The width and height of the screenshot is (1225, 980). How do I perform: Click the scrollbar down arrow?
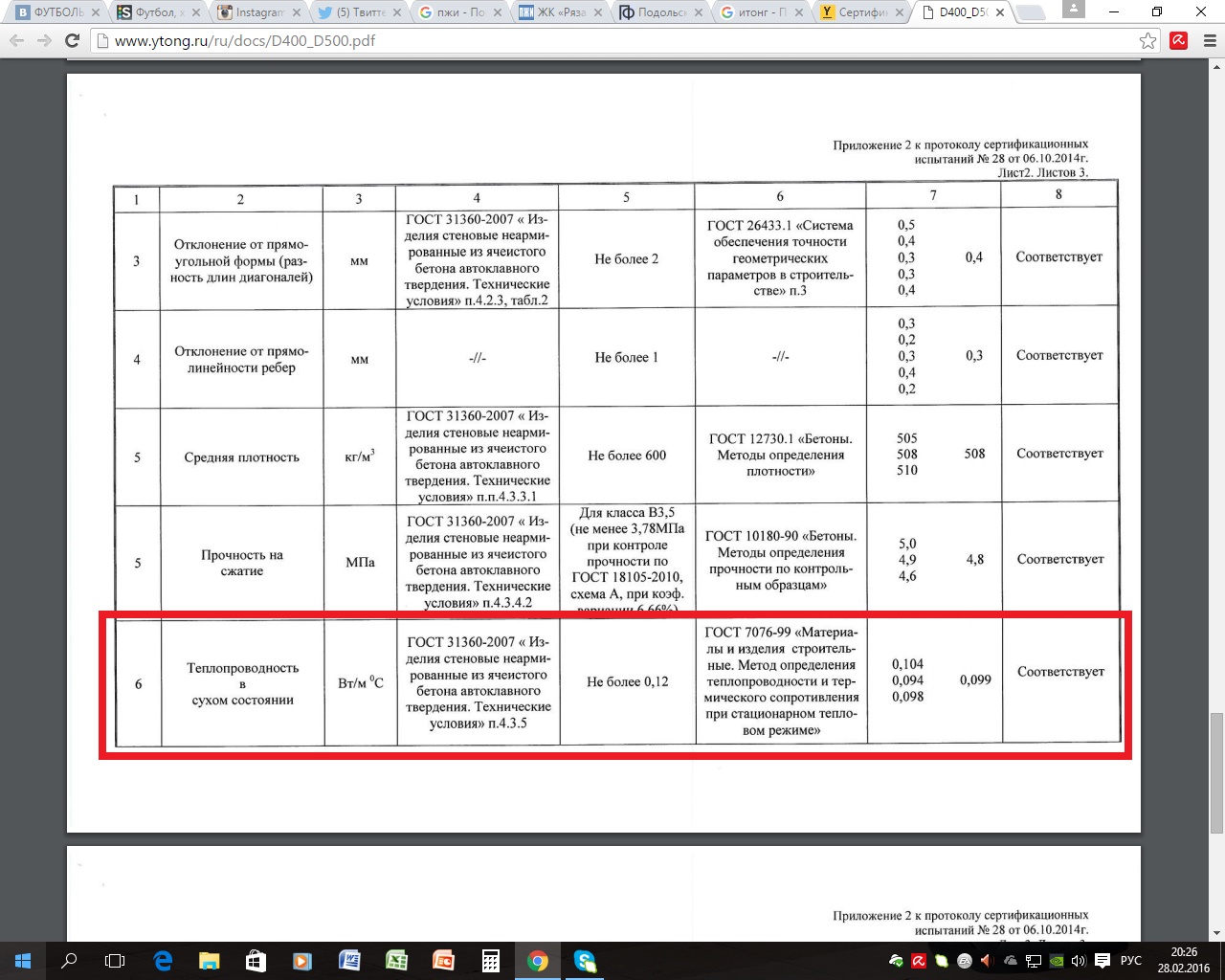tap(1216, 932)
